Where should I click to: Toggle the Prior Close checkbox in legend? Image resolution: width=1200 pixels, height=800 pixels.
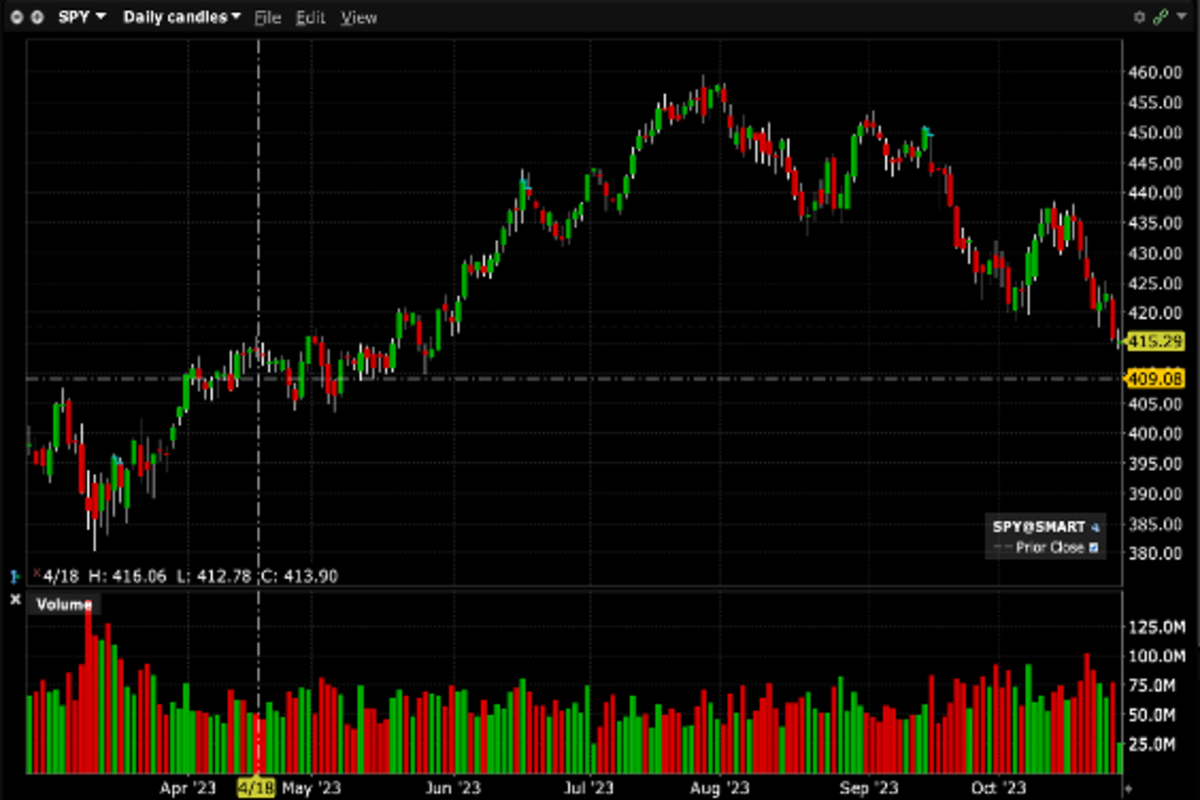[x=1093, y=547]
